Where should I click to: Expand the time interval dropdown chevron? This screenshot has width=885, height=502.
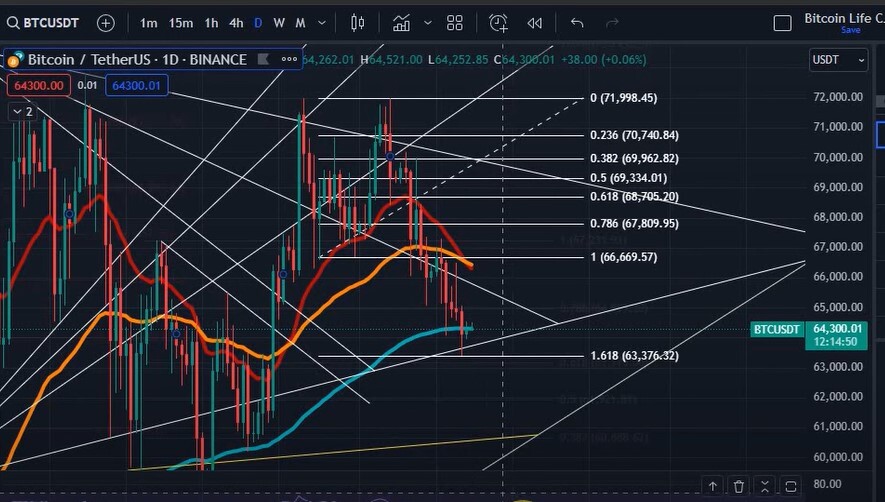(x=322, y=23)
